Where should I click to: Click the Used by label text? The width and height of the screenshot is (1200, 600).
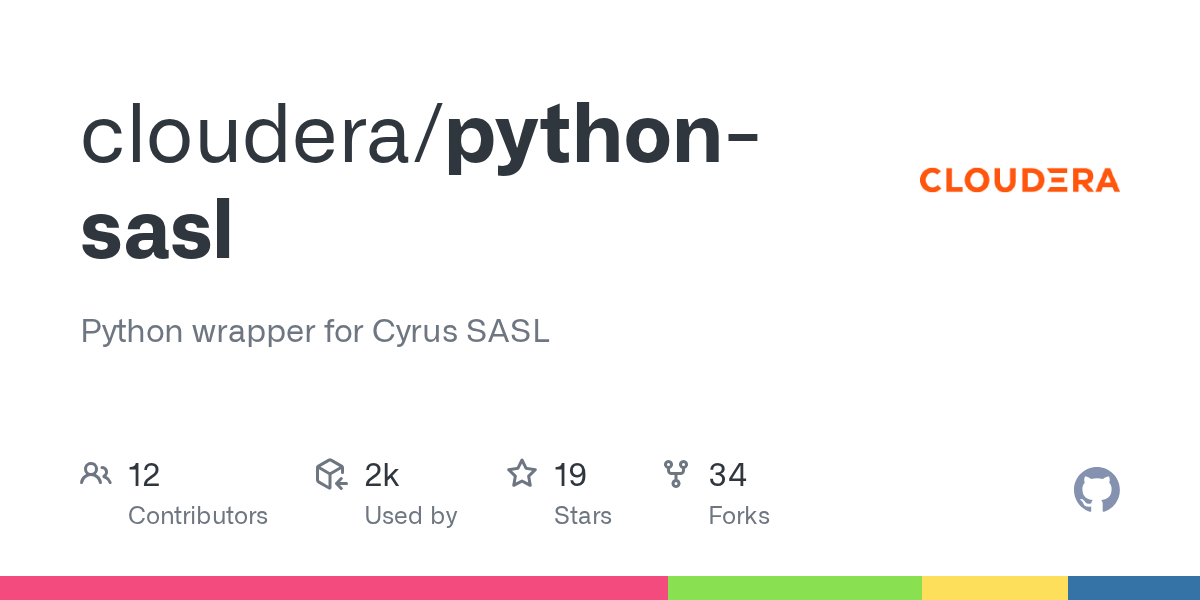pos(411,516)
